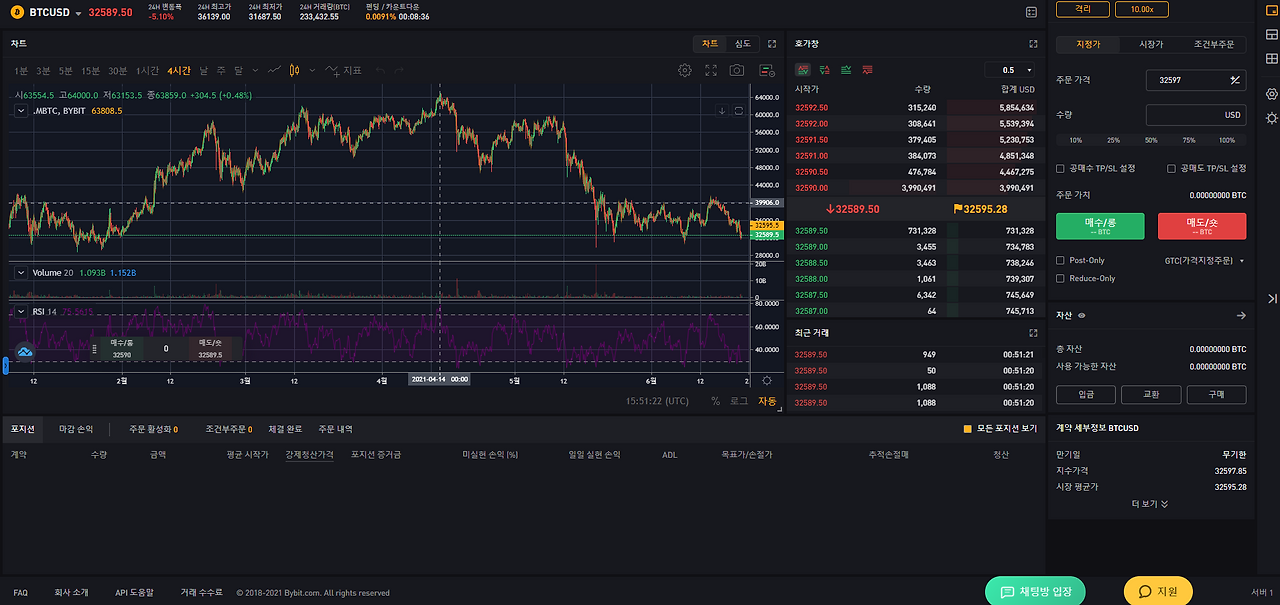The width and height of the screenshot is (1280, 605).
Task: Toggle the 모든 포지션 보기 checkbox
Action: pyautogui.click(x=967, y=429)
